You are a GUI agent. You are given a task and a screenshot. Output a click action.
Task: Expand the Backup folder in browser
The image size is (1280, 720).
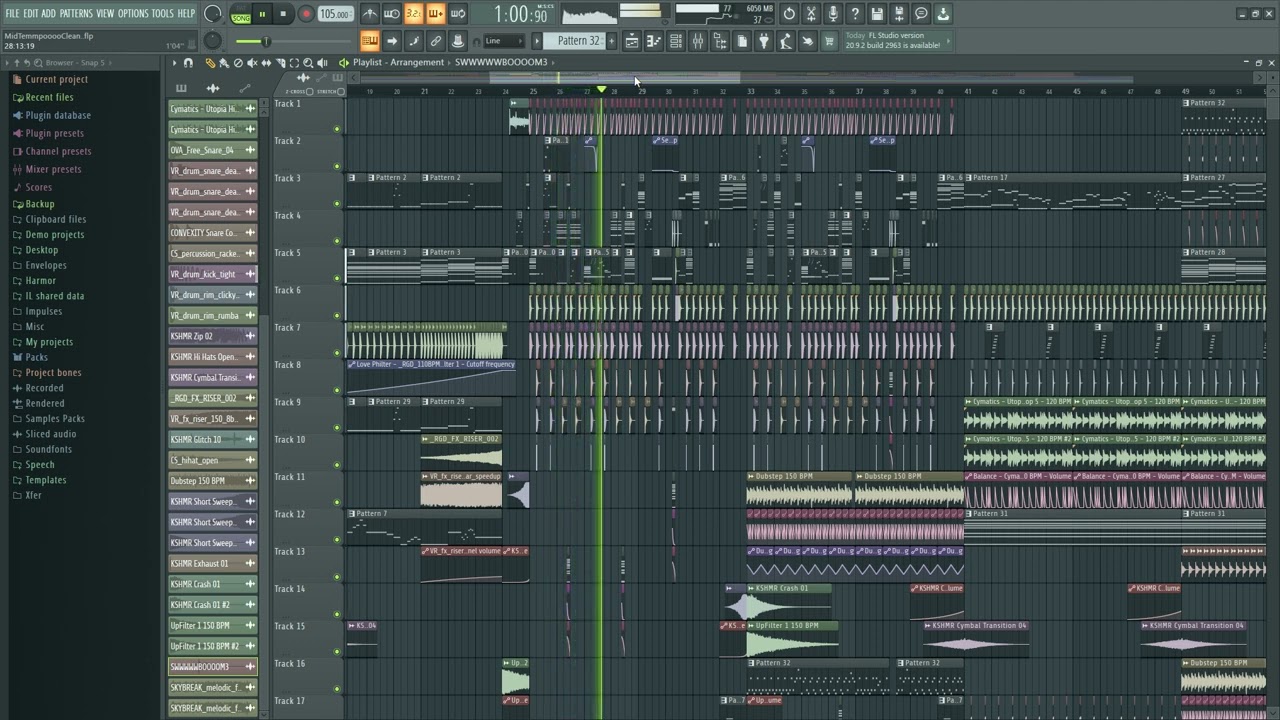click(x=40, y=204)
